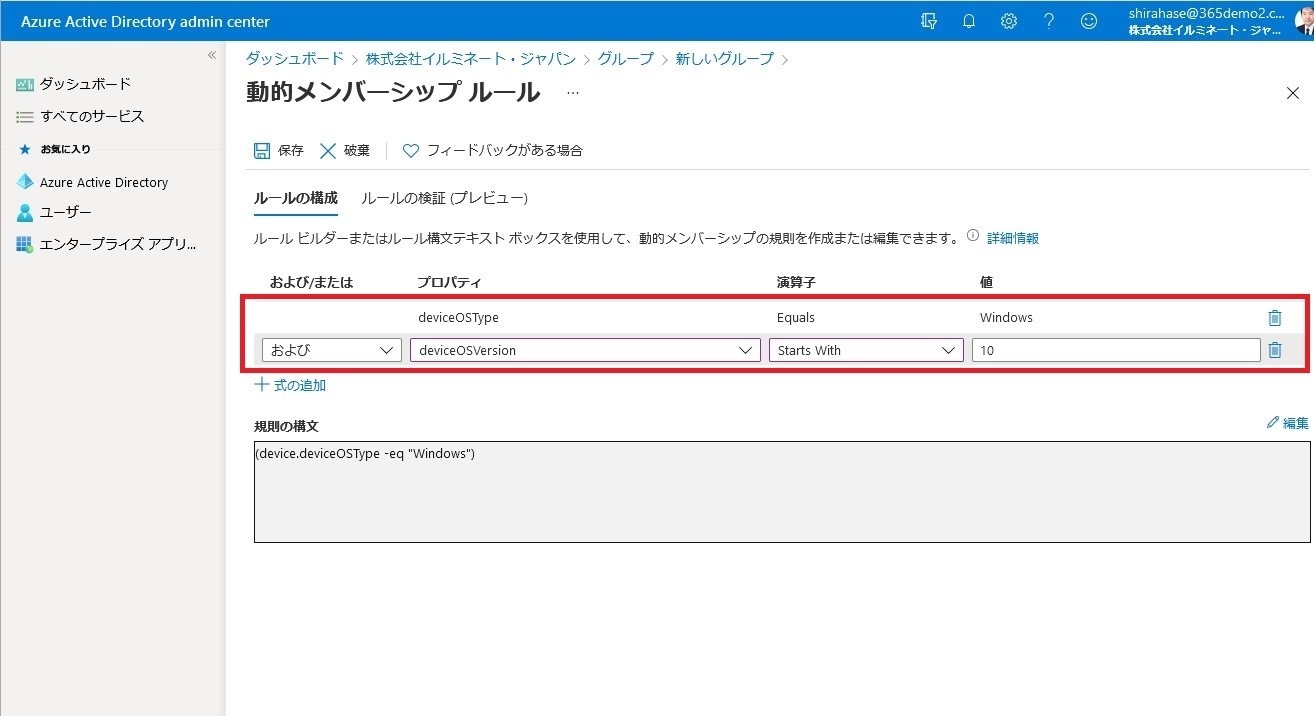
Task: Click the account name shirahase@365demo2
Action: [x=1207, y=14]
